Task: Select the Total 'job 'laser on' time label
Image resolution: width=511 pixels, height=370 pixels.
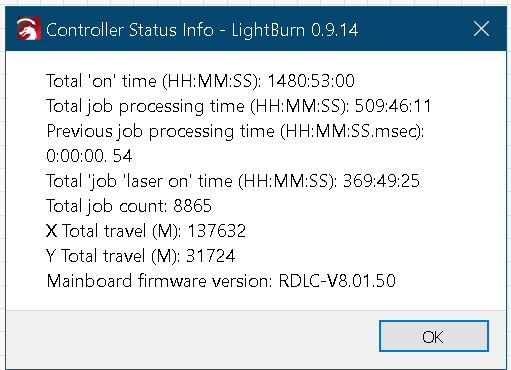Action: pos(192,181)
